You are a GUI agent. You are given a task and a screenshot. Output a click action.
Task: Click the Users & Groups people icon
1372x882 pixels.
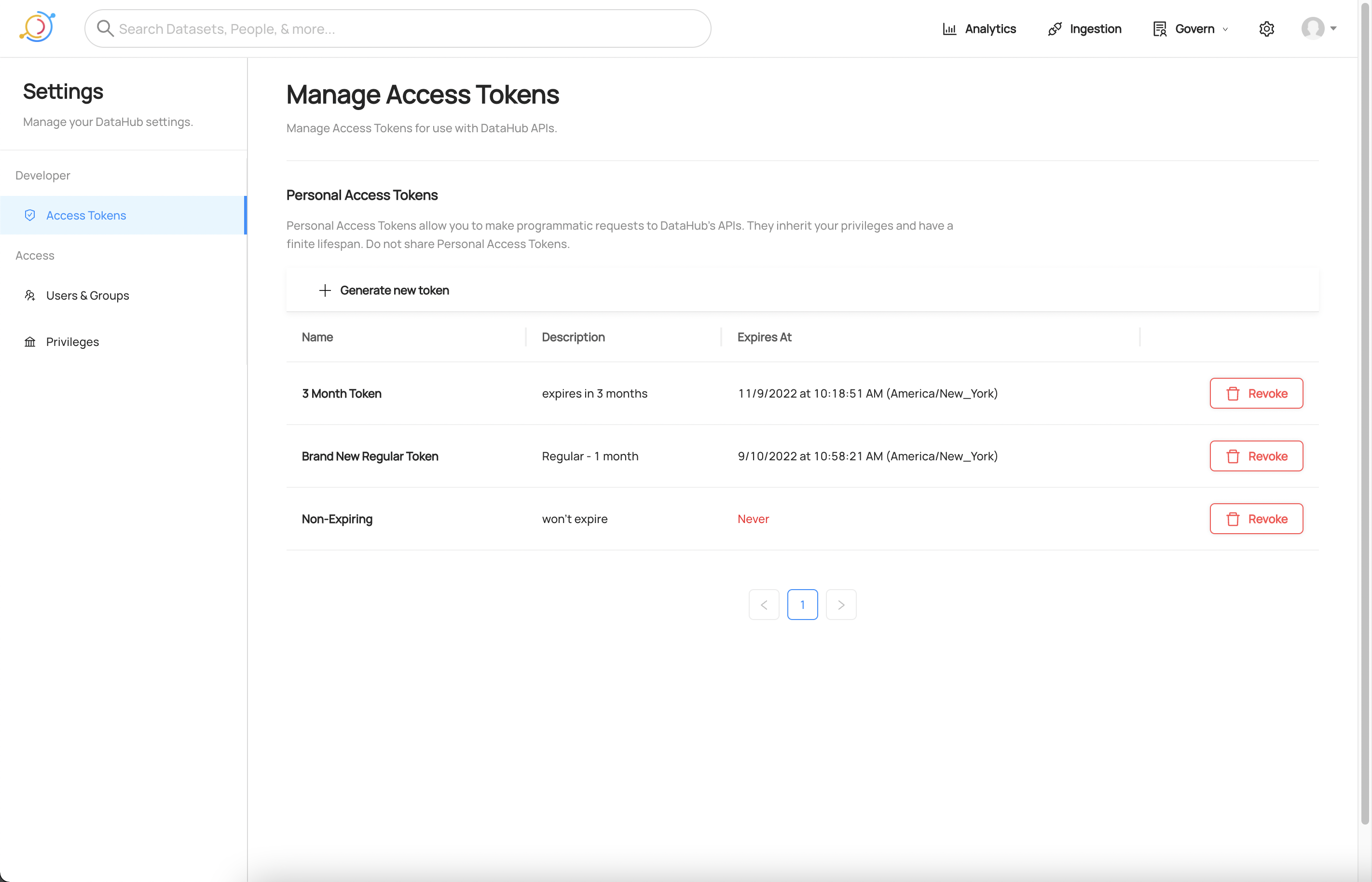[30, 295]
